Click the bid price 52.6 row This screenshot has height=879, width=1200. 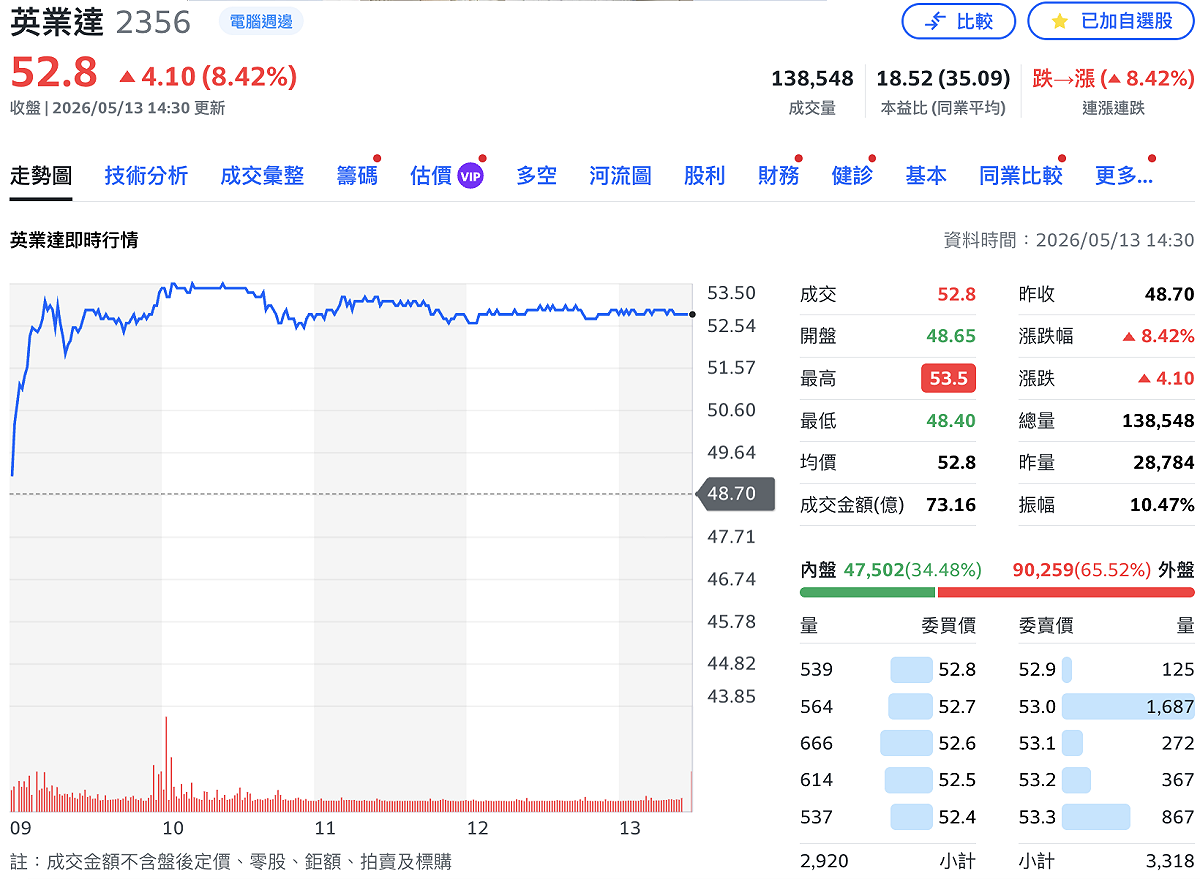click(888, 744)
